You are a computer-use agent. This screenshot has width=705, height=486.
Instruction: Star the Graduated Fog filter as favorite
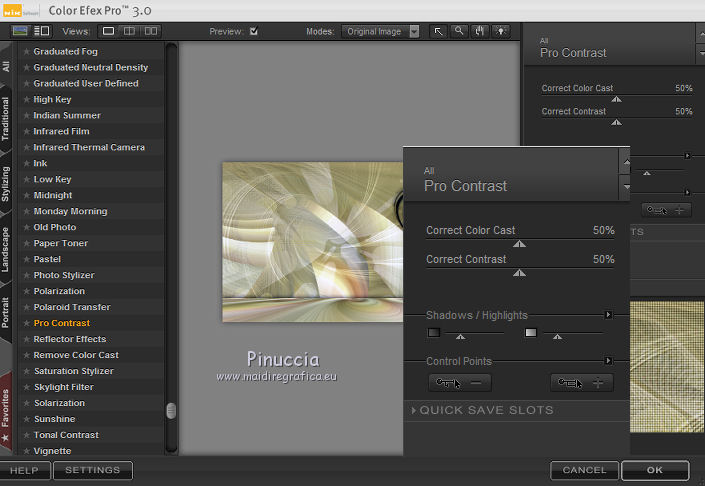point(27,52)
